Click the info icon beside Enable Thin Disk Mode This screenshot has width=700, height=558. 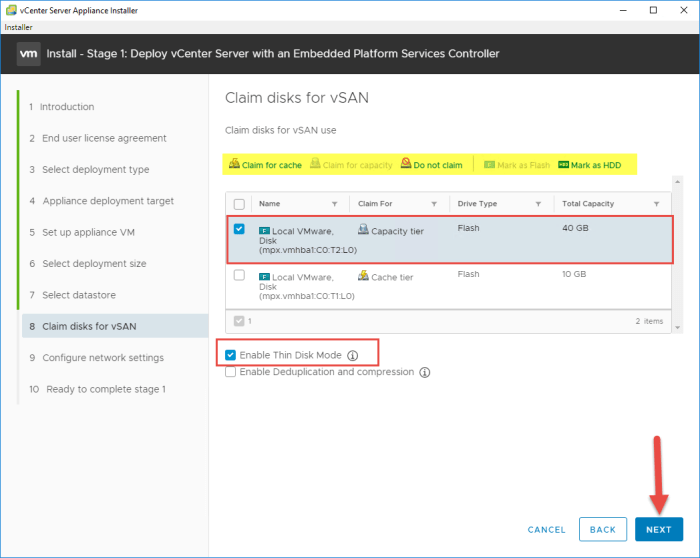tap(353, 356)
